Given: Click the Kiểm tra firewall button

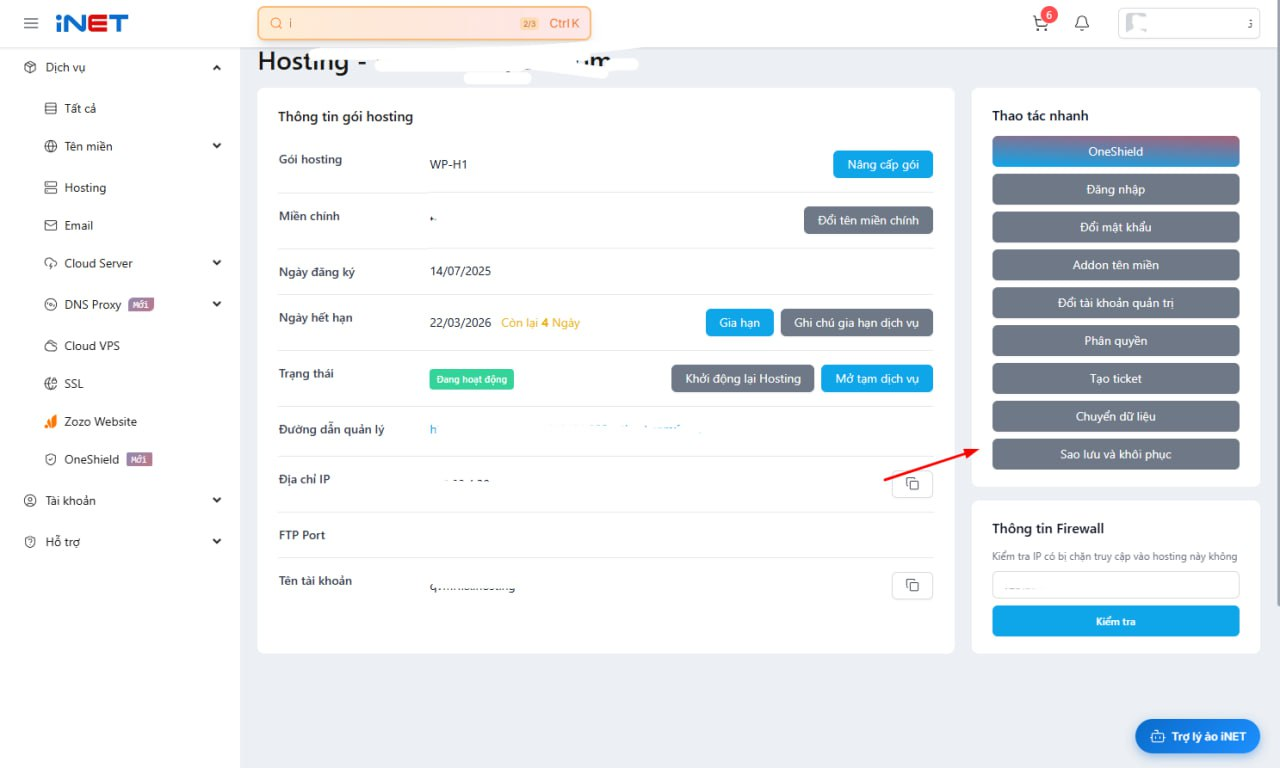Looking at the screenshot, I should [1116, 621].
